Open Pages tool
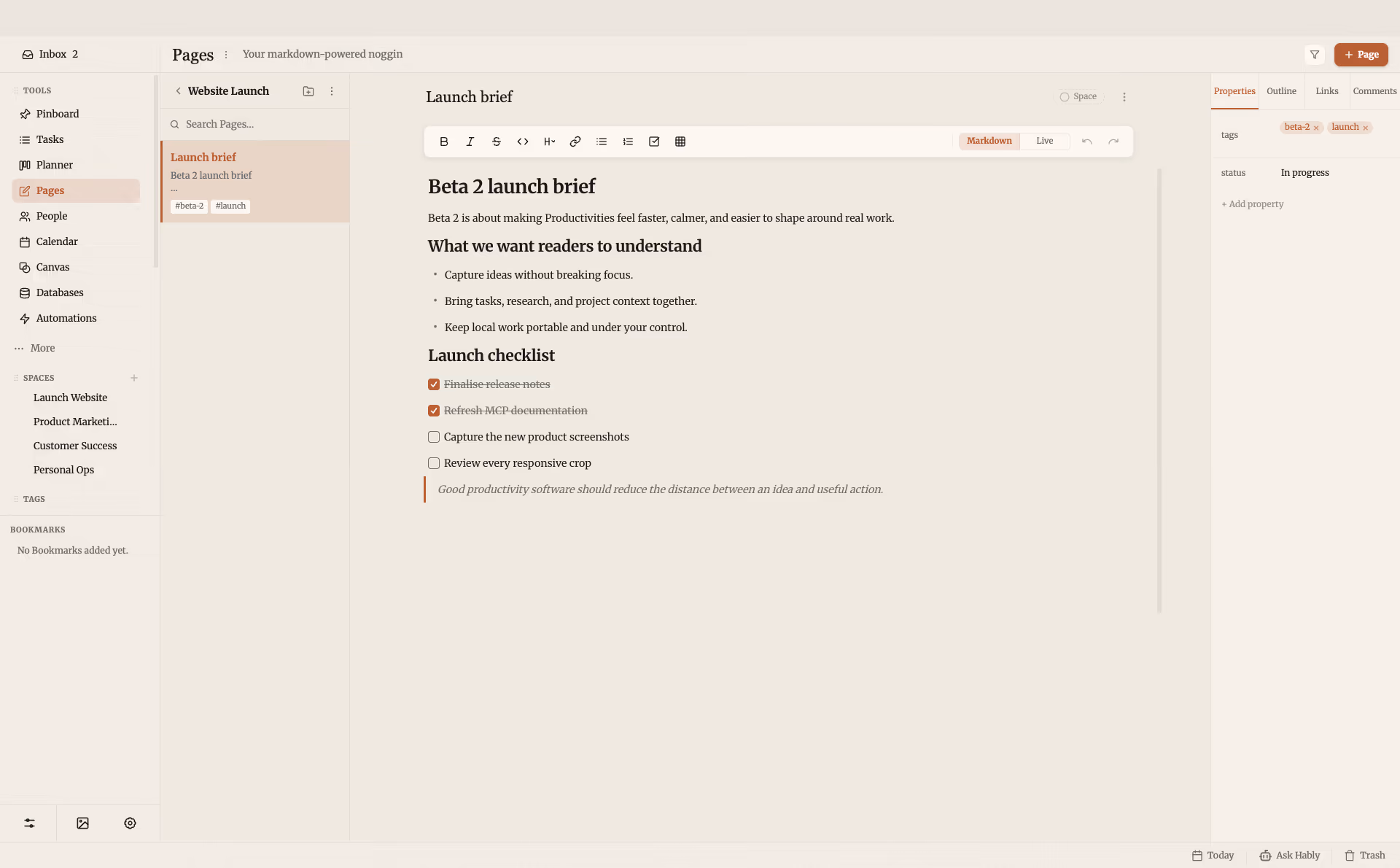 pyautogui.click(x=76, y=190)
